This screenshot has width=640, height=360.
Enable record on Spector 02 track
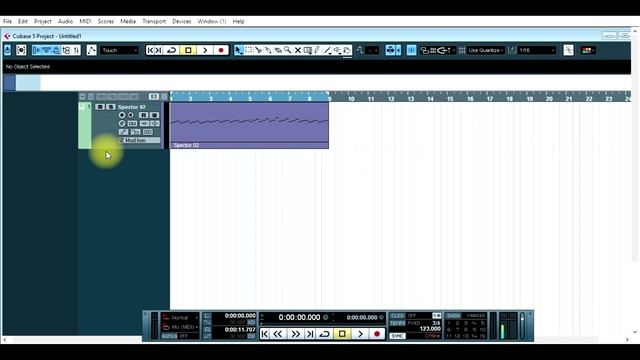(x=122, y=115)
